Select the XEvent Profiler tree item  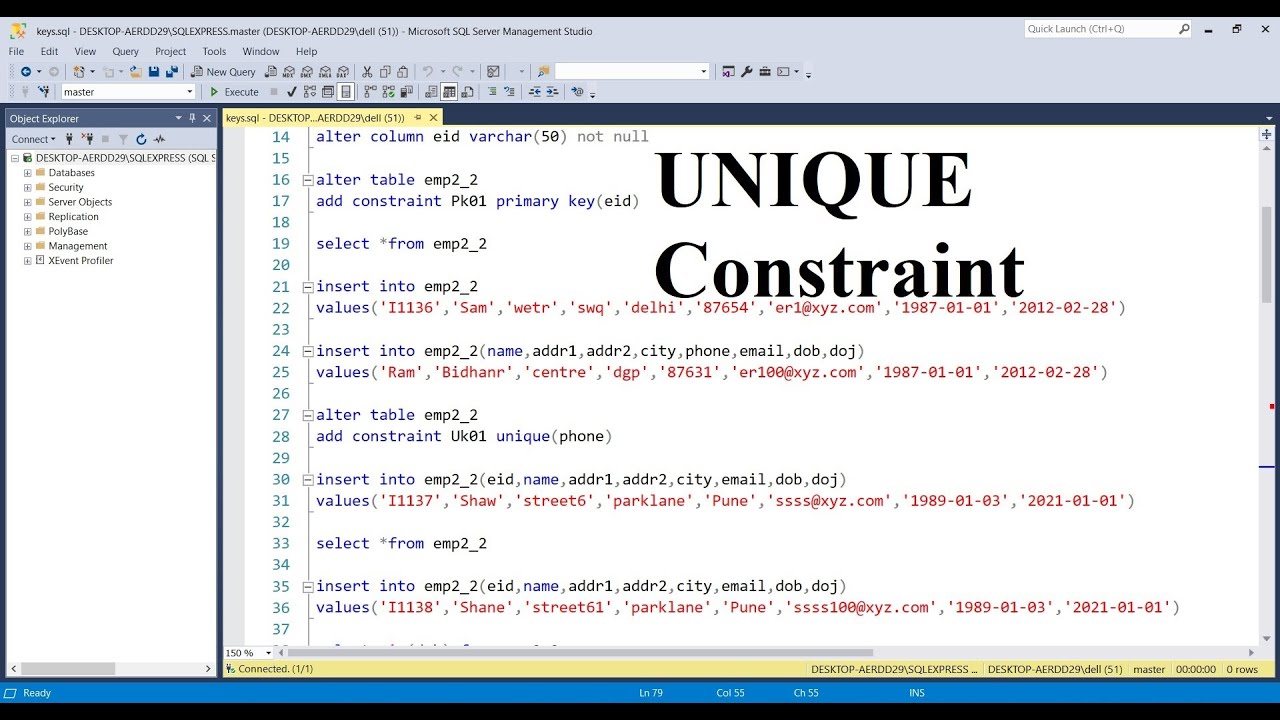click(x=80, y=261)
